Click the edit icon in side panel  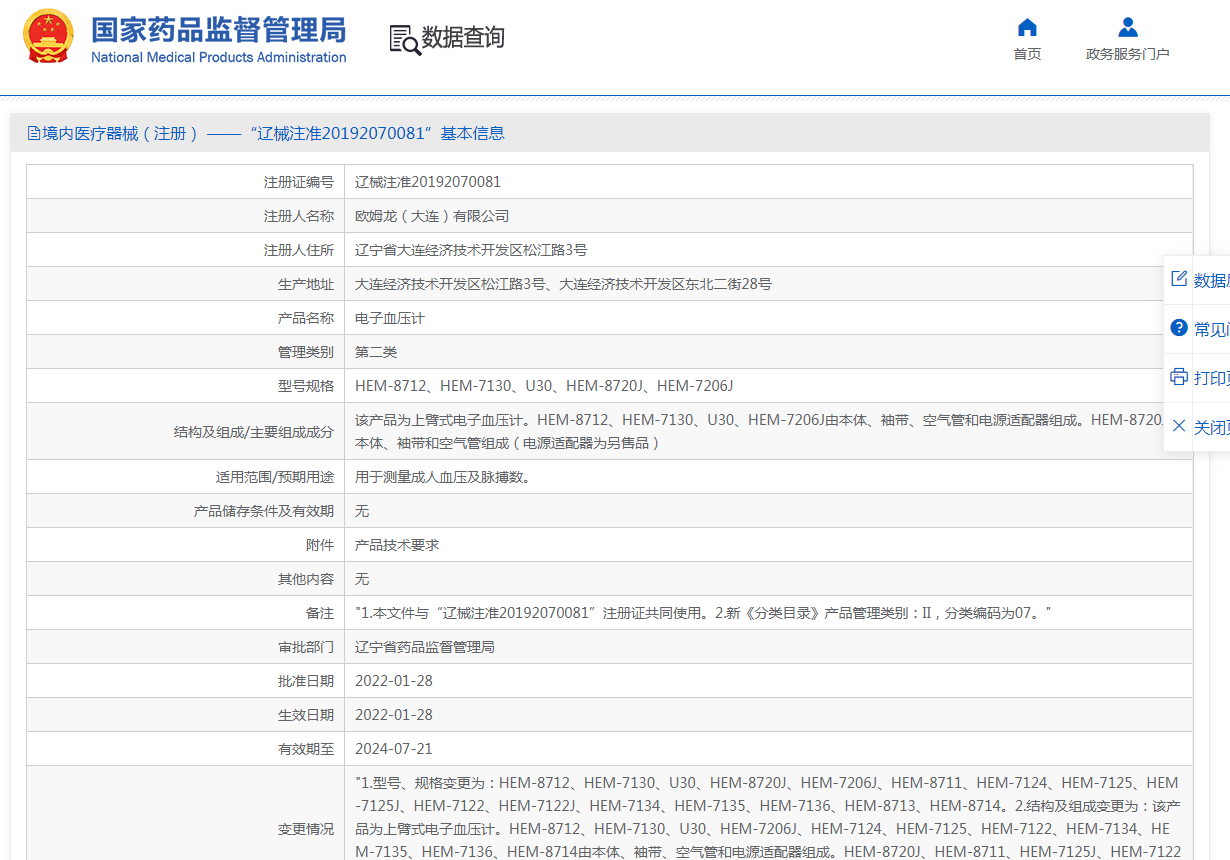(1179, 279)
